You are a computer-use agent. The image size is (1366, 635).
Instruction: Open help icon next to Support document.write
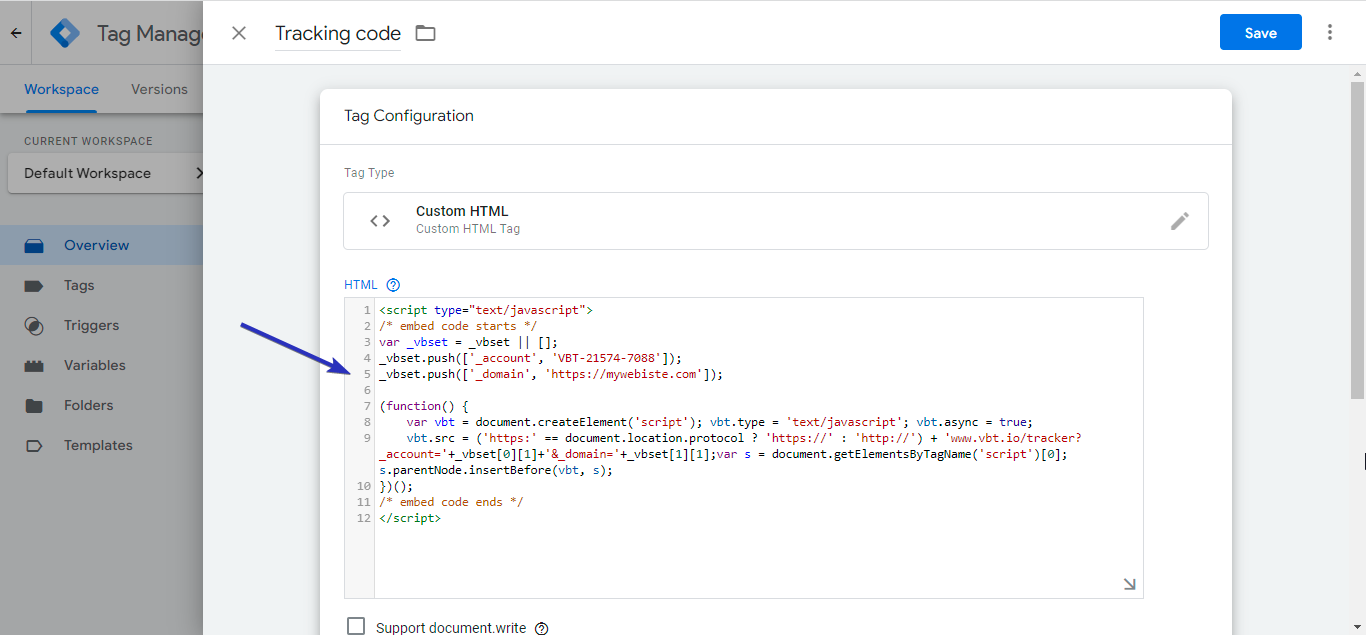click(542, 628)
